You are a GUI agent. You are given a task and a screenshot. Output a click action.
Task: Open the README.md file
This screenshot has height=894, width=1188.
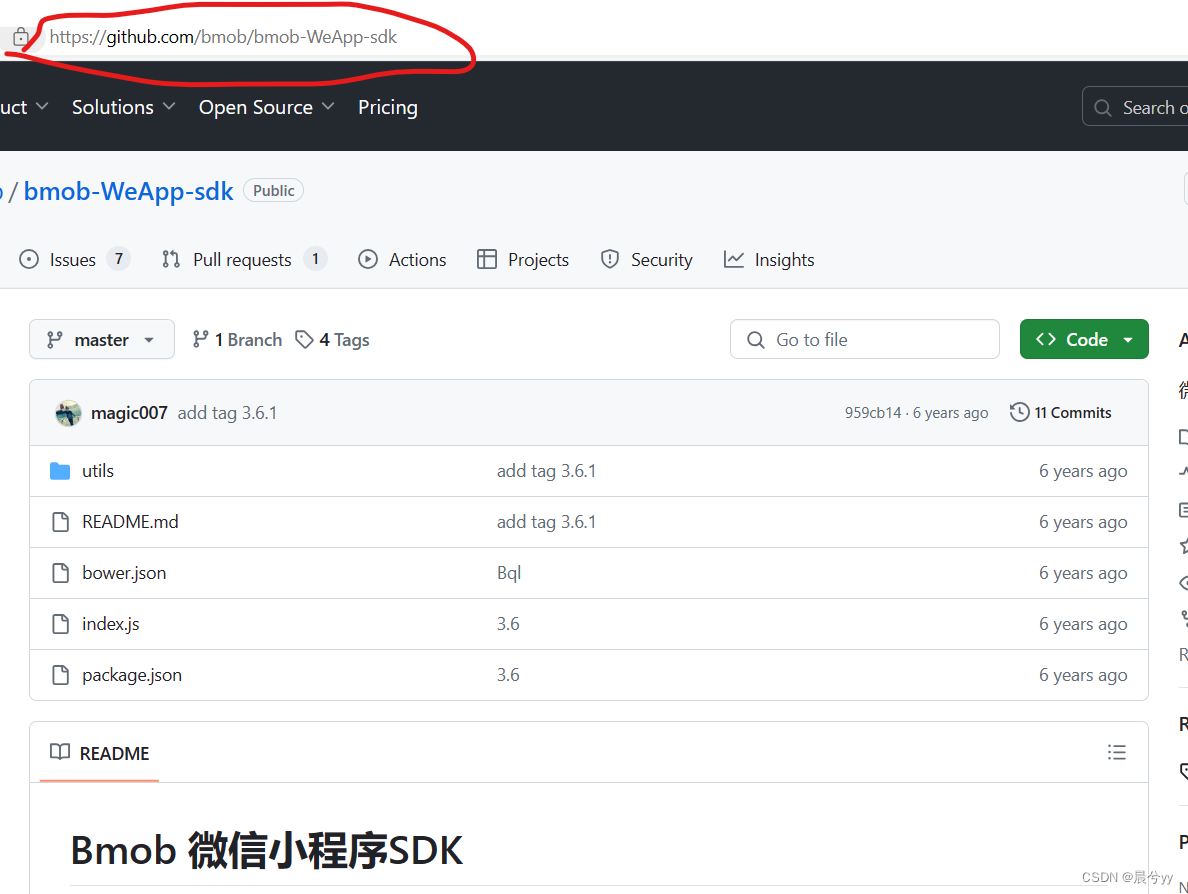tap(130, 522)
